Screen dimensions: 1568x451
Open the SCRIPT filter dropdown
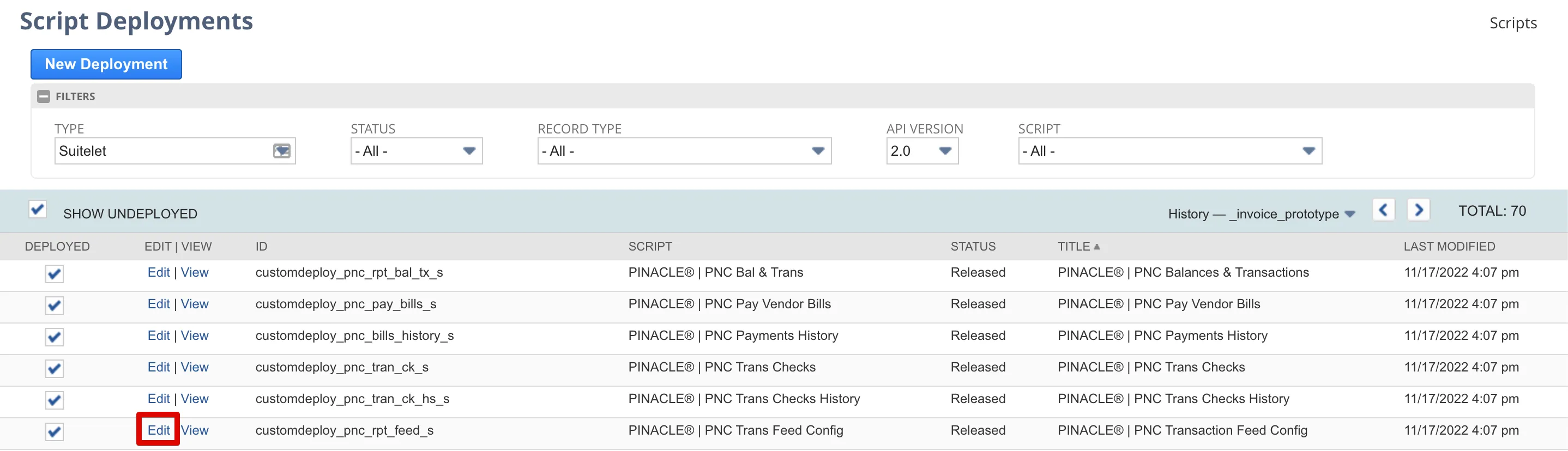1170,151
